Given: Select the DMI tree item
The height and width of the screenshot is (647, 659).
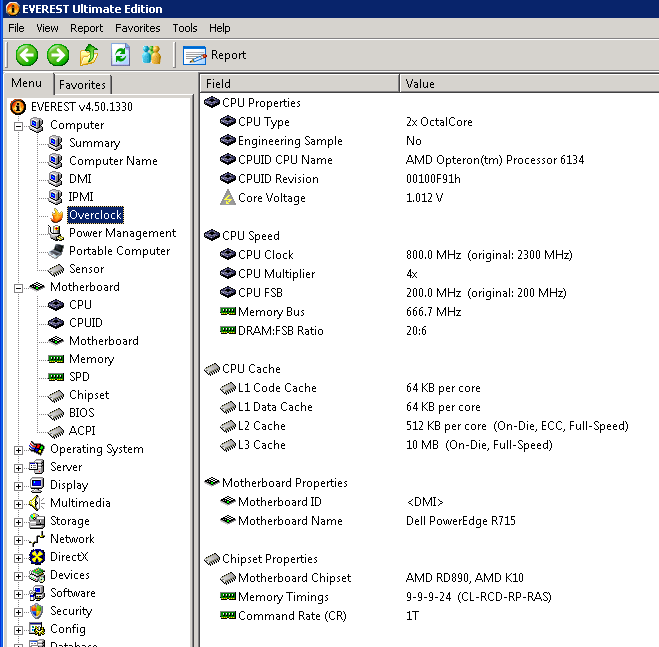Looking at the screenshot, I should tap(80, 179).
